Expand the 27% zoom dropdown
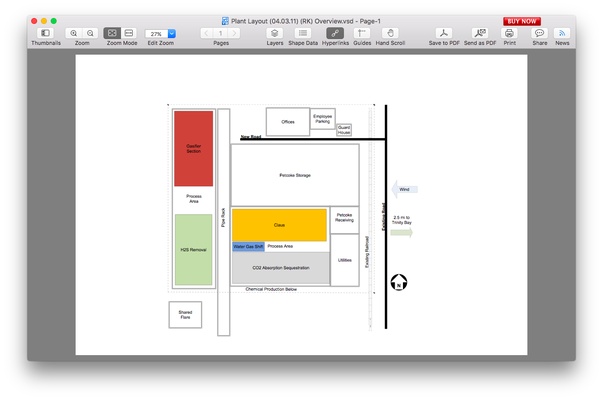The width and height of the screenshot is (603, 400). point(172,34)
